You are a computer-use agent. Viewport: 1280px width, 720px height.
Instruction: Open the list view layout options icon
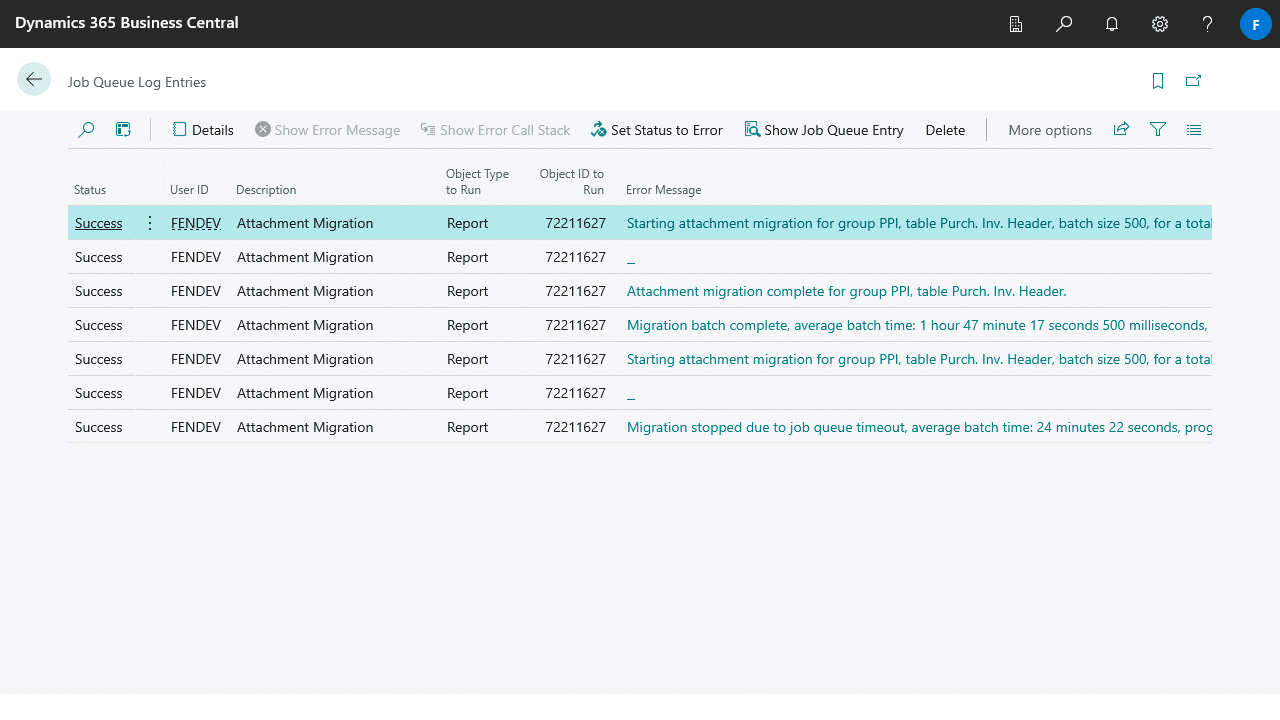coord(1194,130)
